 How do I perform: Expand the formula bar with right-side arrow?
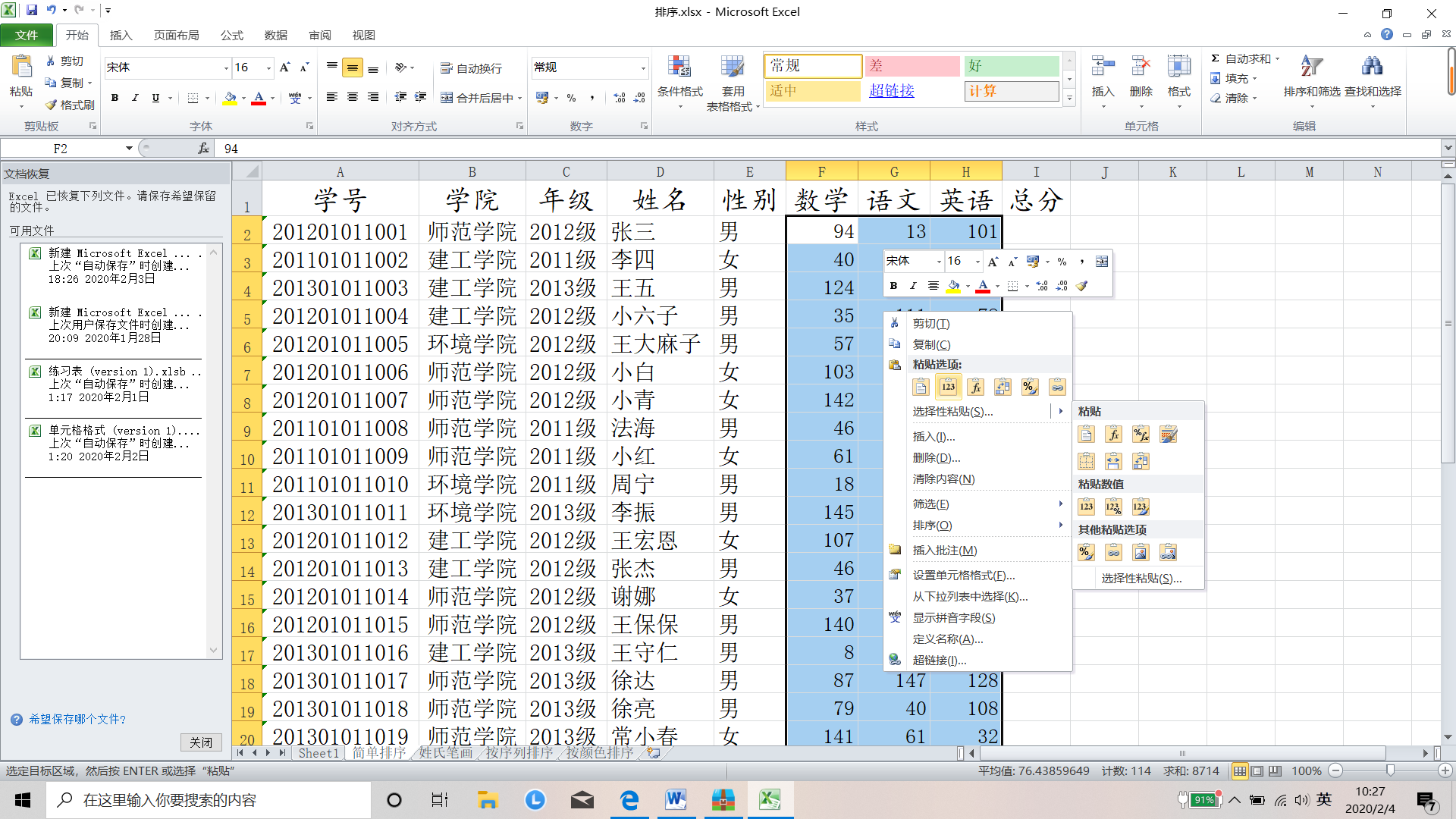pyautogui.click(x=1448, y=149)
